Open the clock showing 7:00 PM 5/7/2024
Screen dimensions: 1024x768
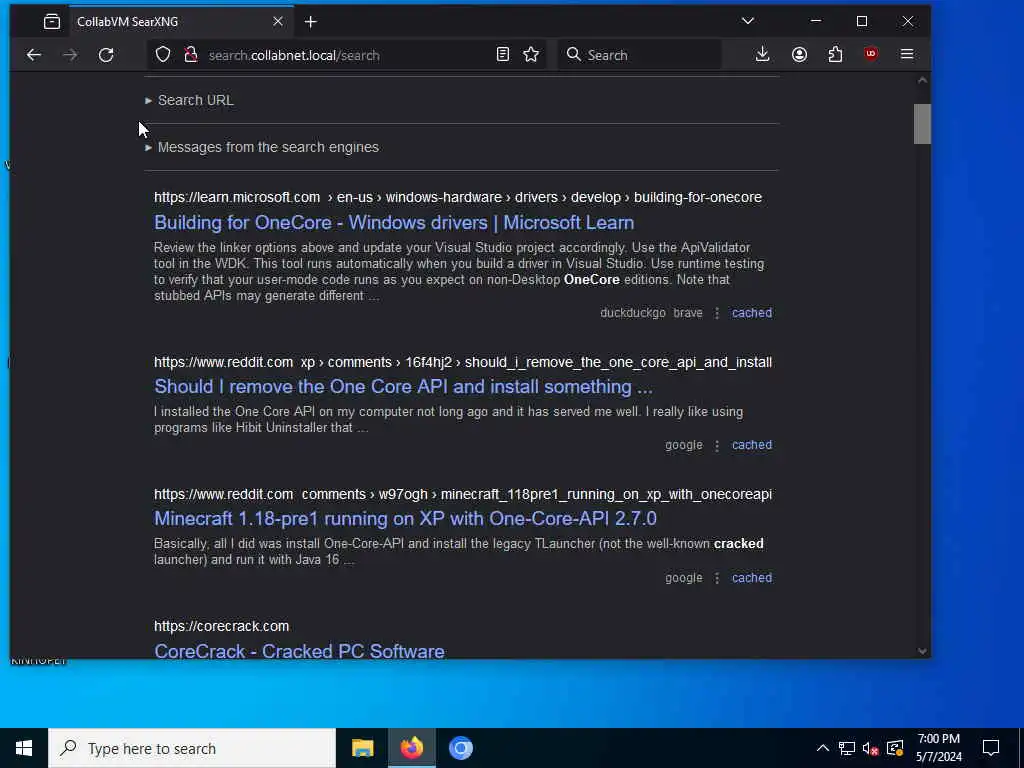(938, 748)
